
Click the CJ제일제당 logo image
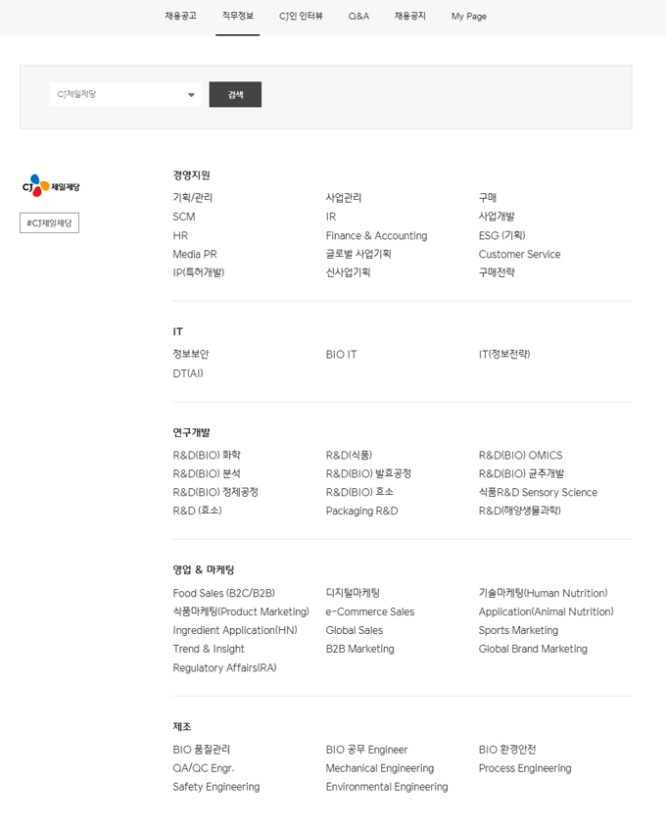[x=50, y=186]
